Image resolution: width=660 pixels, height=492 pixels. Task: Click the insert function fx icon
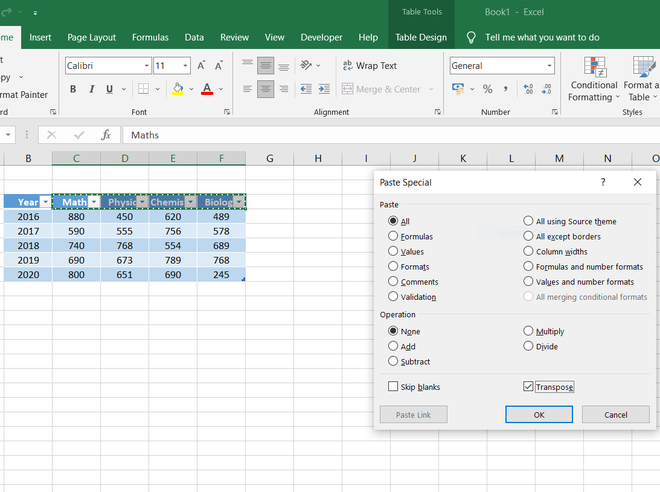coord(105,135)
